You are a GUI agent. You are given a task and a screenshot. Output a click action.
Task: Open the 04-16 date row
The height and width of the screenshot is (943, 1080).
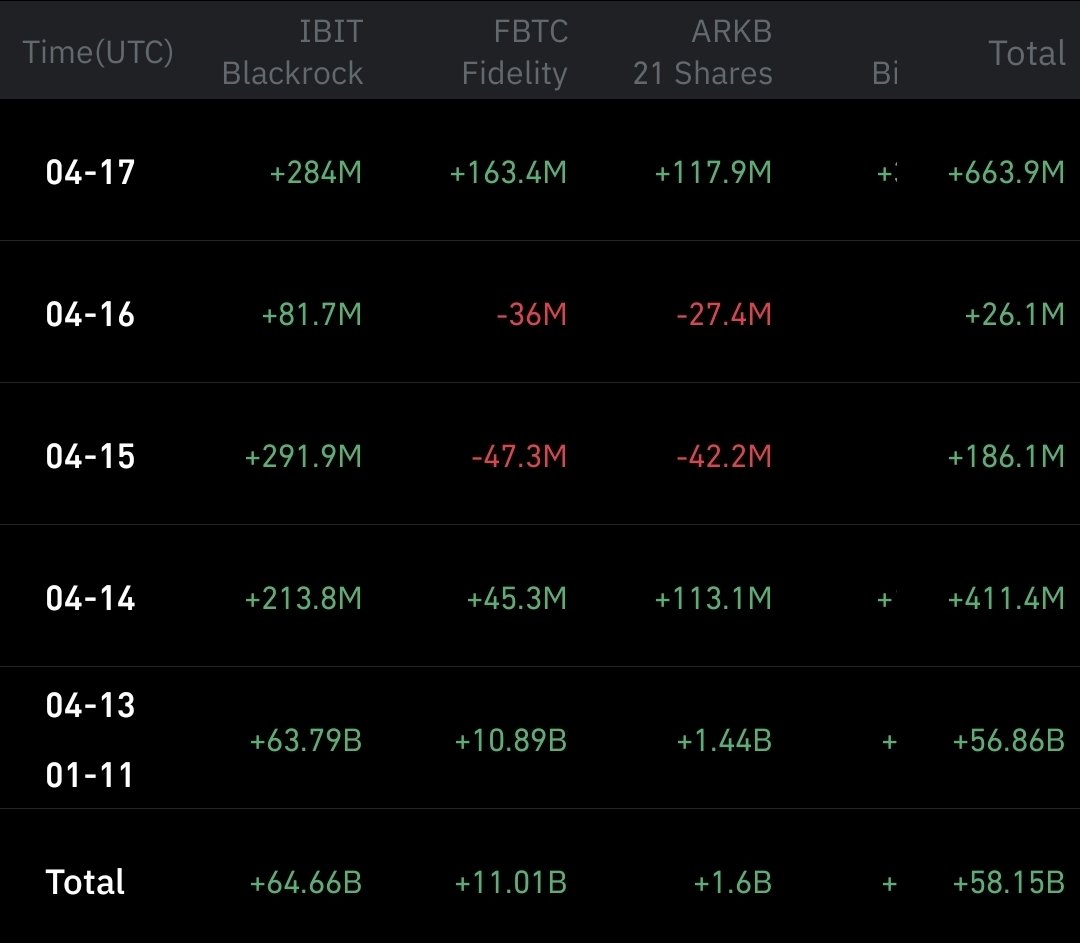(x=90, y=315)
